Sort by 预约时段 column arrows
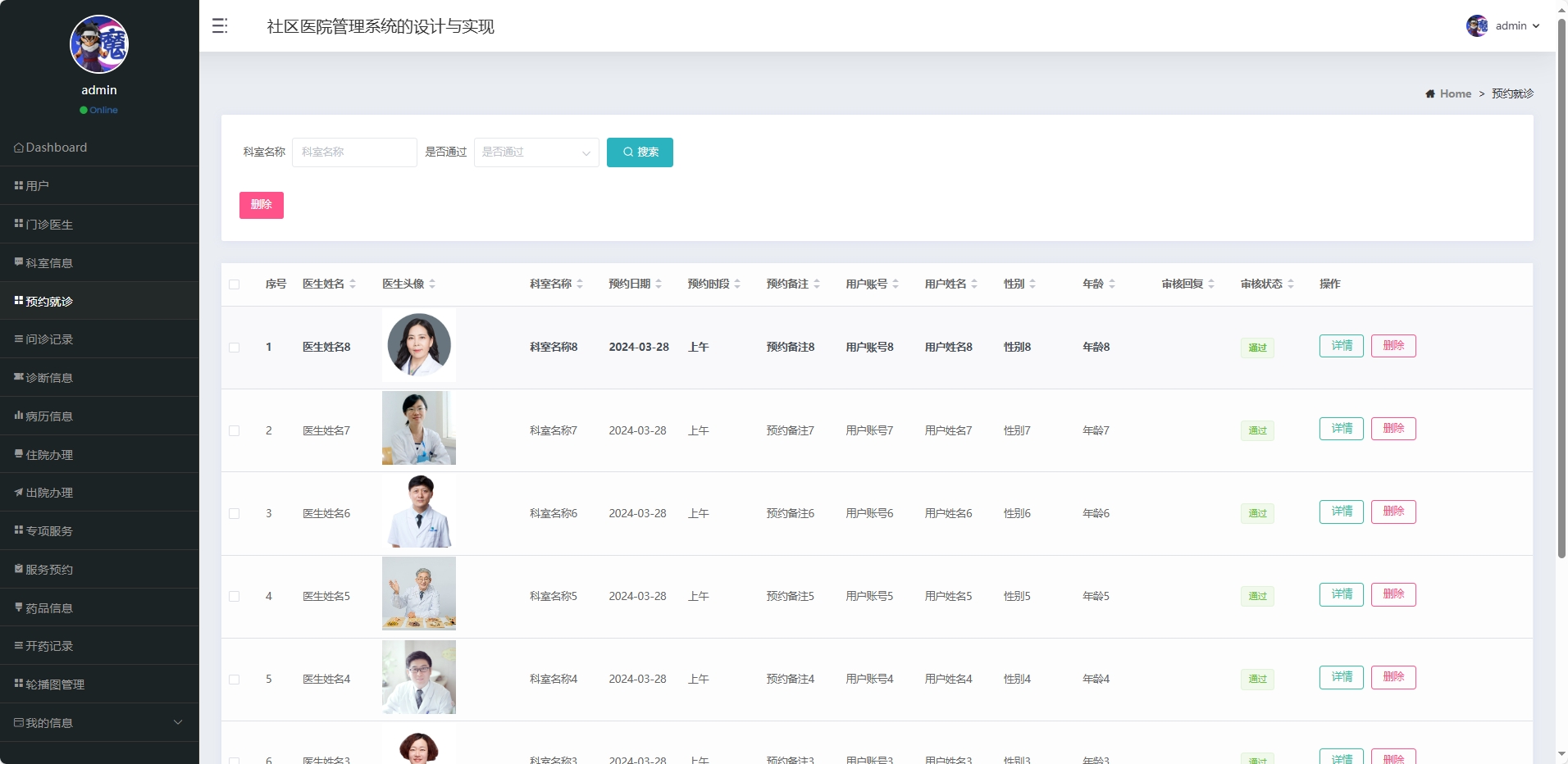This screenshot has width=1568, height=764. (737, 284)
